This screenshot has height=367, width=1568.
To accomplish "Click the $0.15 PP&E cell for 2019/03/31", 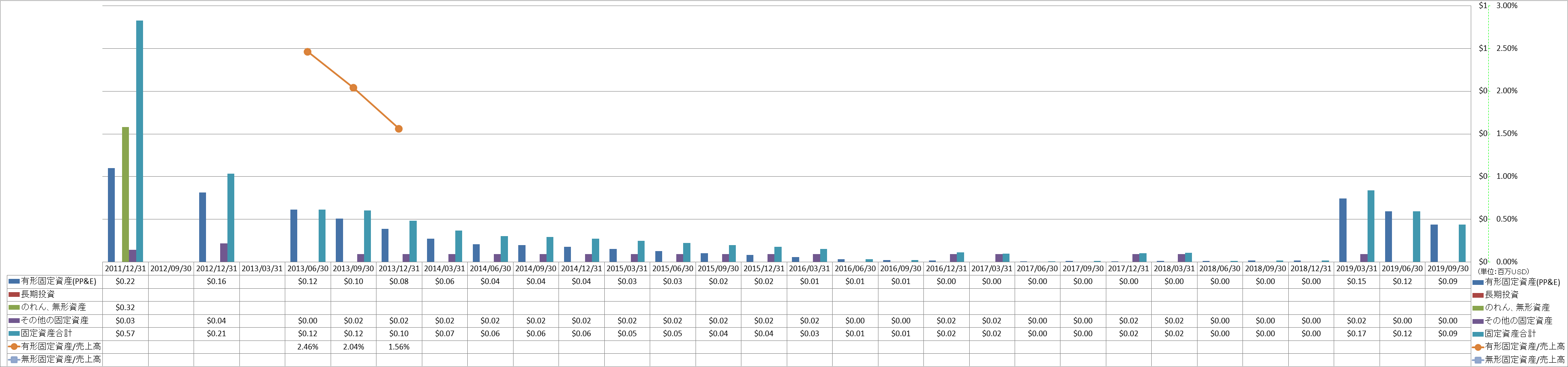I will click(x=1357, y=282).
